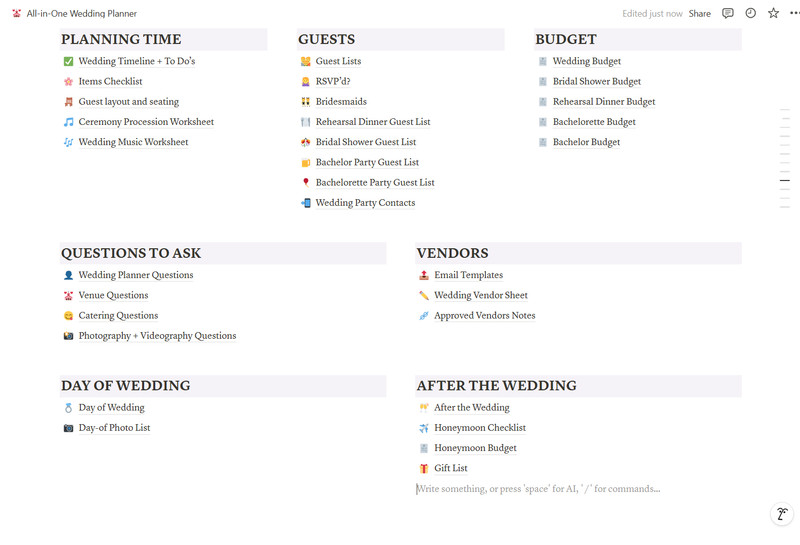This screenshot has height=545, width=800.
Task: Click the highlighted dark marker in the page outline
Action: point(785,181)
